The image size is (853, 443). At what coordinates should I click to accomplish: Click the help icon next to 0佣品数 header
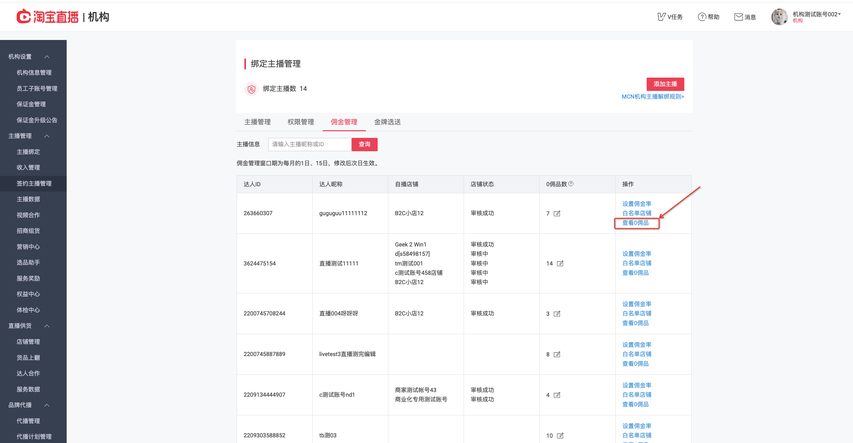coord(571,184)
